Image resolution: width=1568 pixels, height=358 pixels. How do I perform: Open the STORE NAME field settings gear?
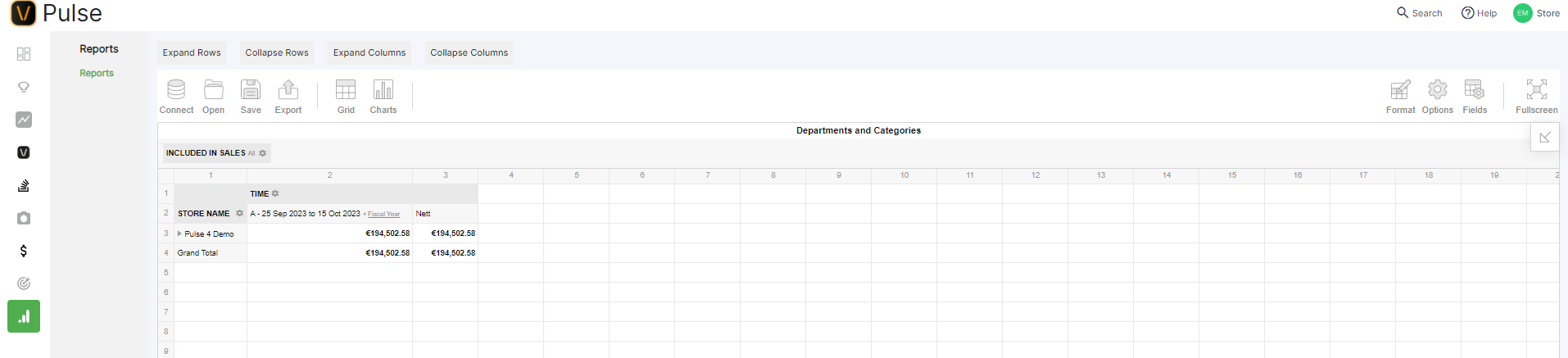239,213
